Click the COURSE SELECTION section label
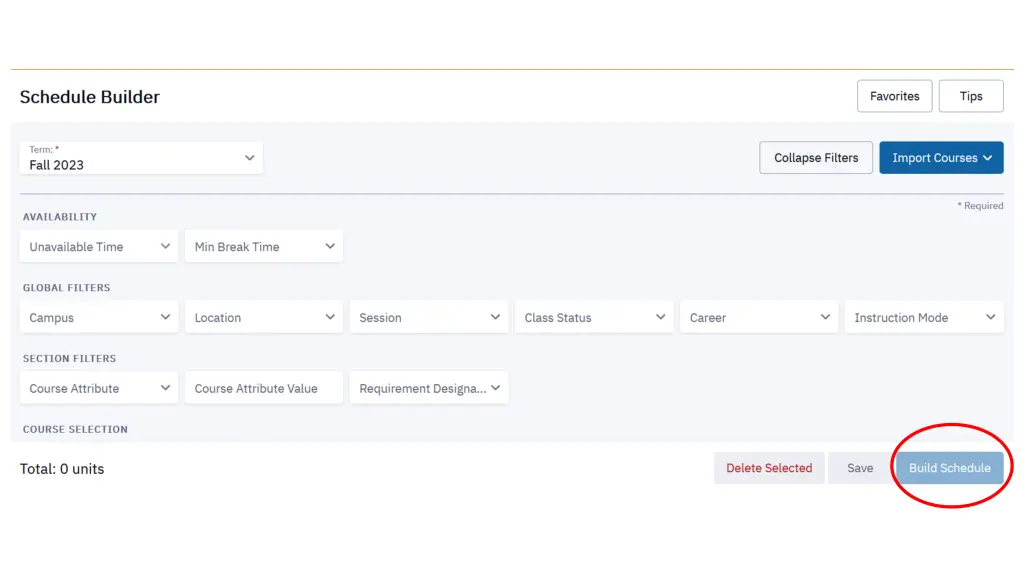This screenshot has width=1024, height=576. [75, 429]
